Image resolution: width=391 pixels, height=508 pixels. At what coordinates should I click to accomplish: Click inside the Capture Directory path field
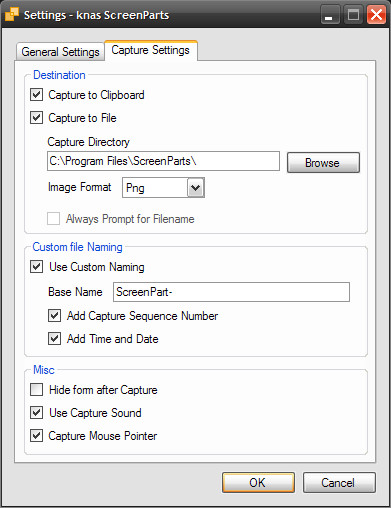(163, 161)
